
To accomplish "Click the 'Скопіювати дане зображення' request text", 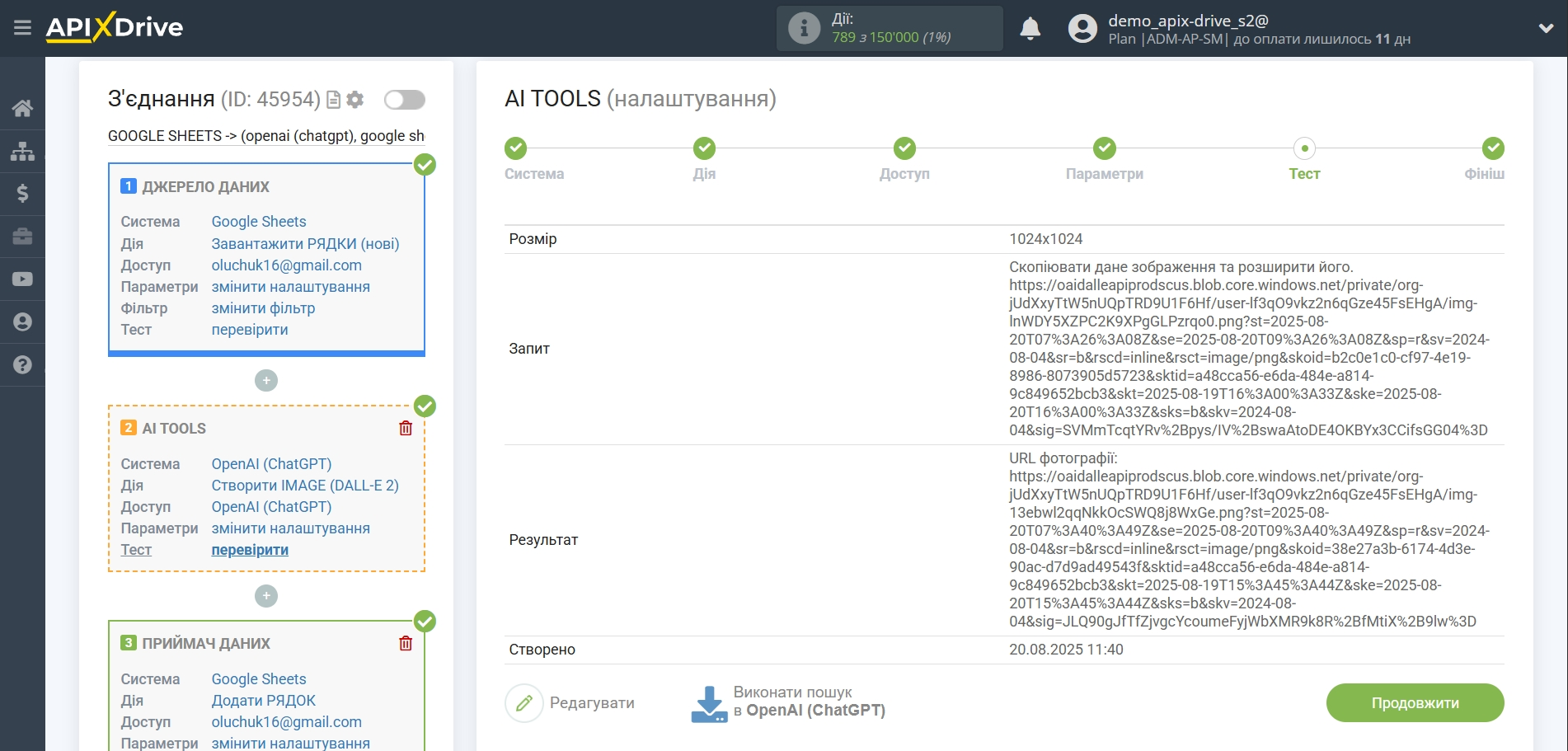I will (x=1181, y=267).
